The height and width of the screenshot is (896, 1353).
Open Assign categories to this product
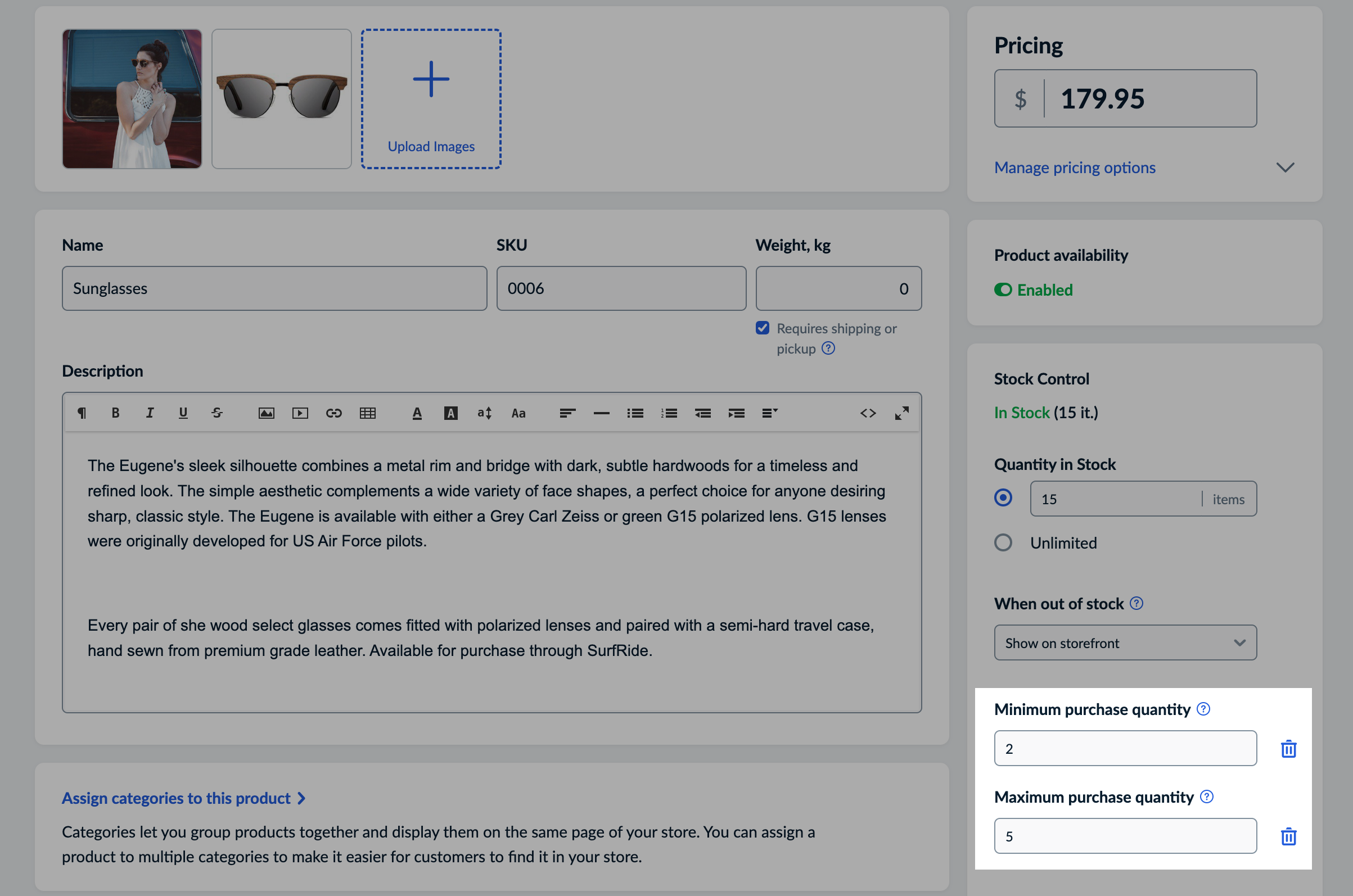[184, 797]
